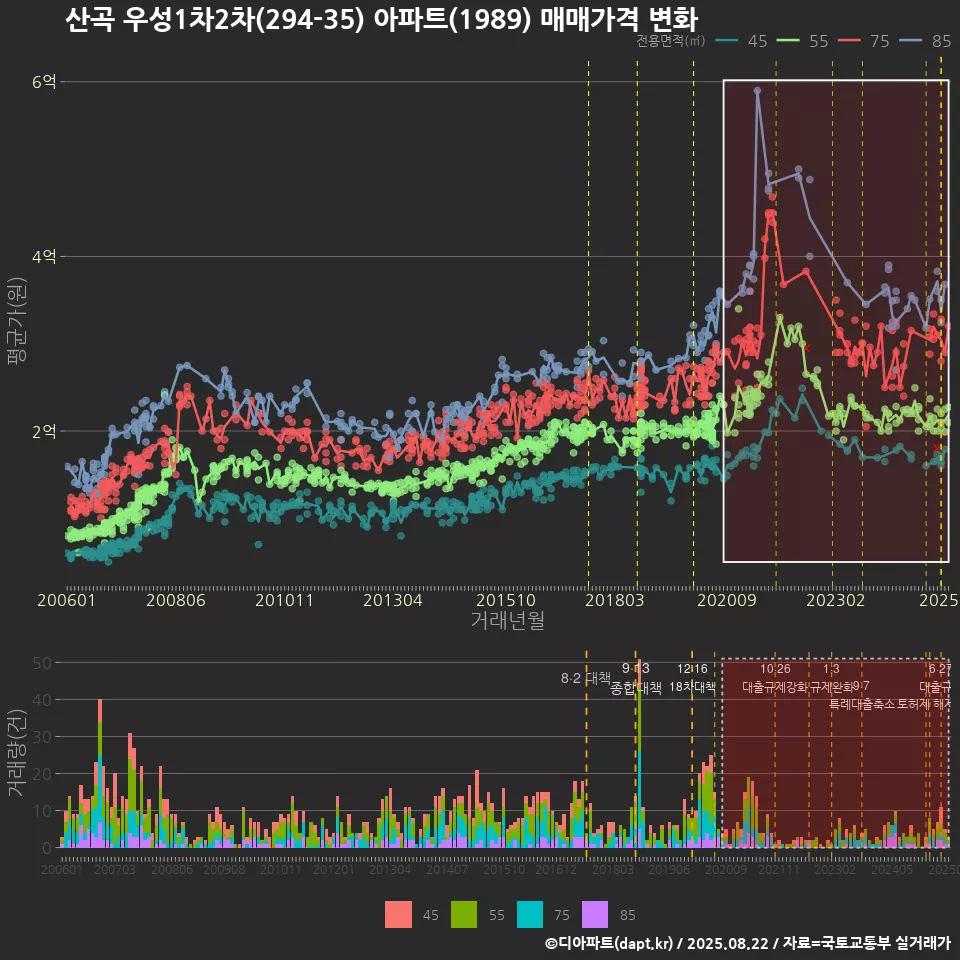This screenshot has width=960, height=960.
Task: Click the '10' volume axis label
Action: (42, 811)
